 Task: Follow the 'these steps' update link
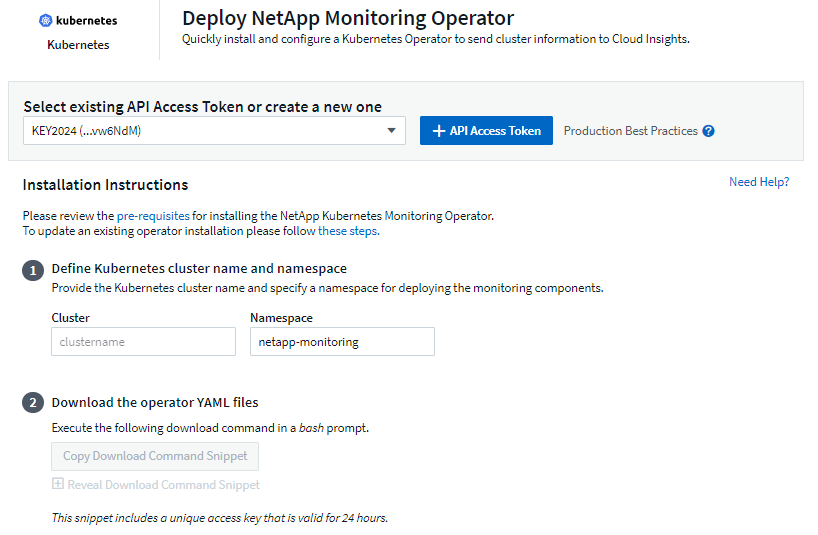[348, 231]
